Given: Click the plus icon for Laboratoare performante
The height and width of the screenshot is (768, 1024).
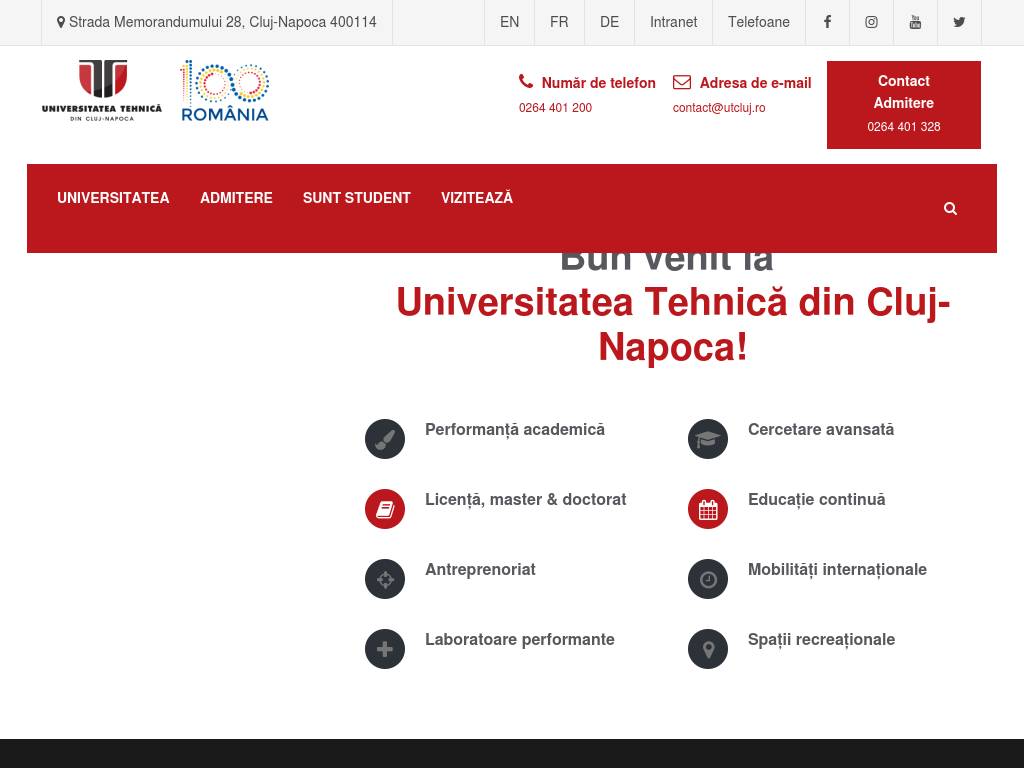Looking at the screenshot, I should click(x=385, y=649).
